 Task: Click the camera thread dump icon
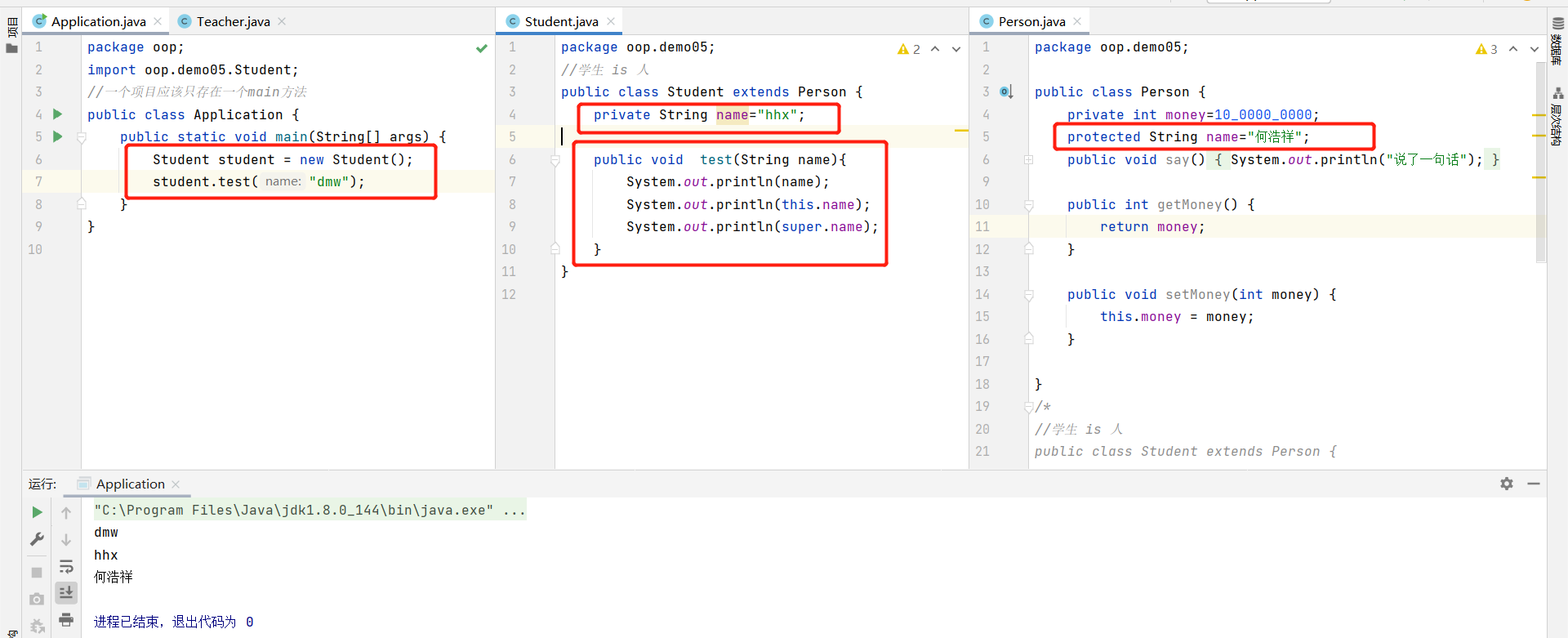point(37,600)
